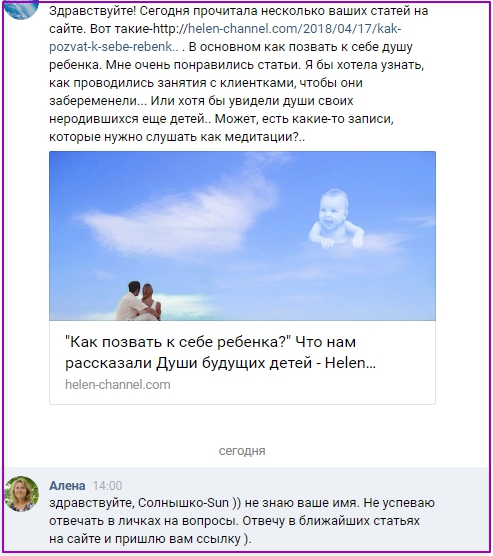Click the line "которые нужно слушать как медитации?.."

pyautogui.click(x=177, y=137)
